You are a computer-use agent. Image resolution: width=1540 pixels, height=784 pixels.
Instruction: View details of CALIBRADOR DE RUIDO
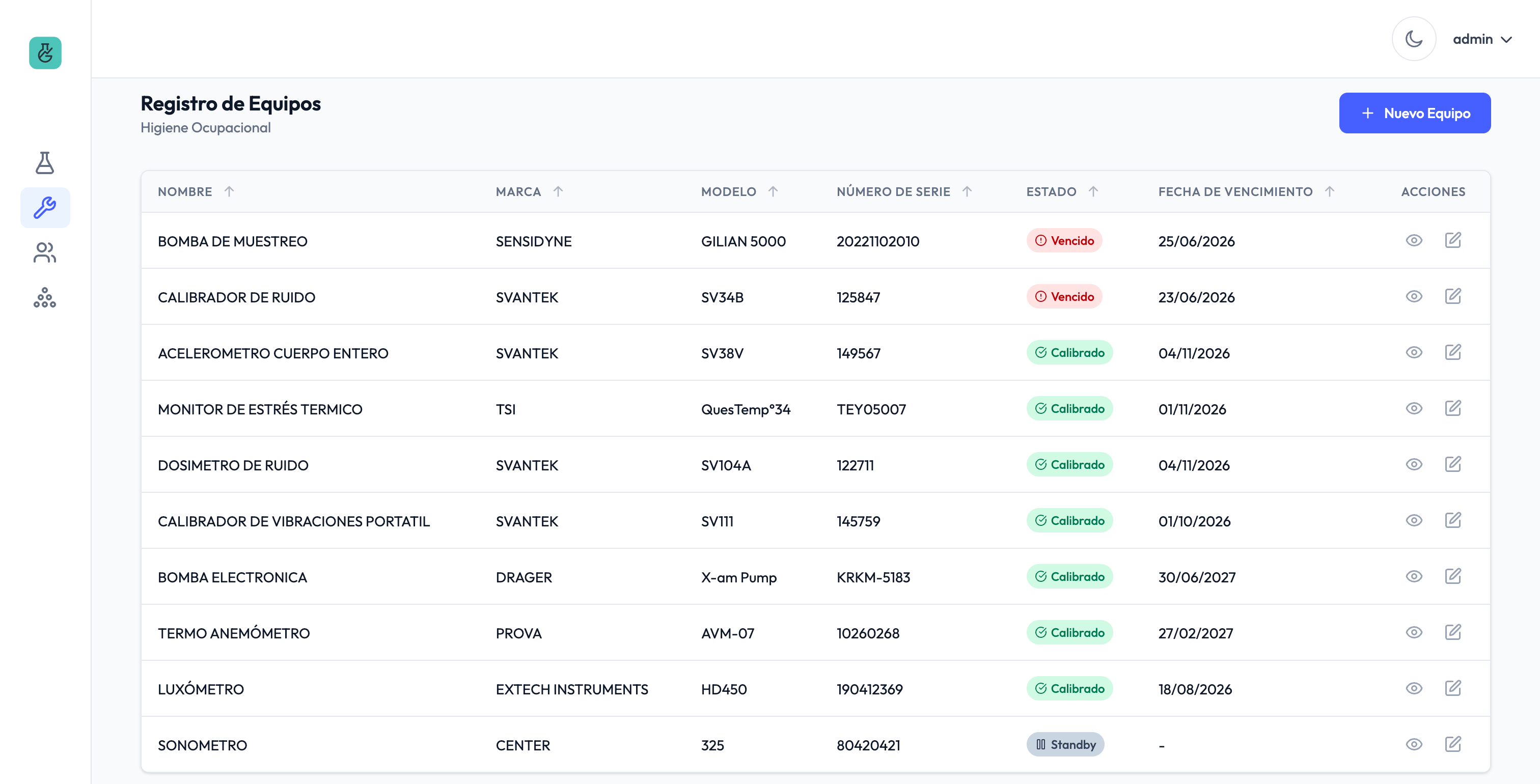click(x=1413, y=296)
